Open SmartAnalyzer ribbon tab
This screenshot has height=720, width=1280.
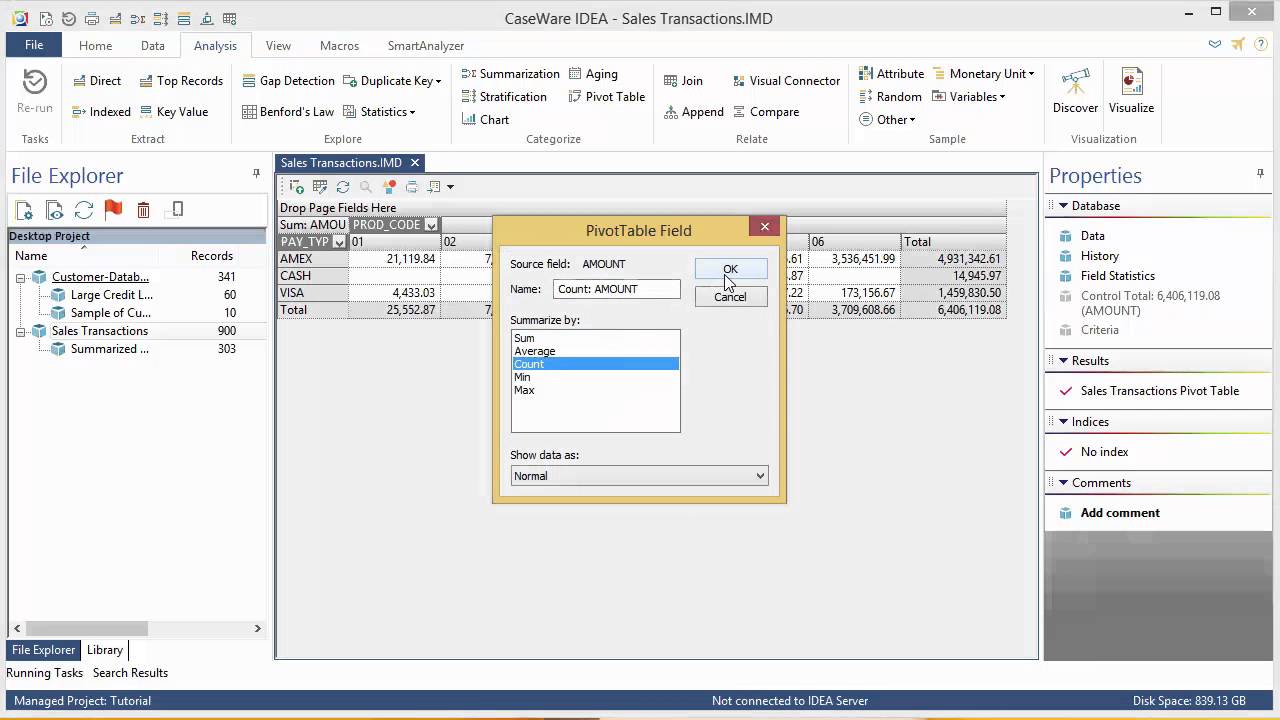point(426,45)
